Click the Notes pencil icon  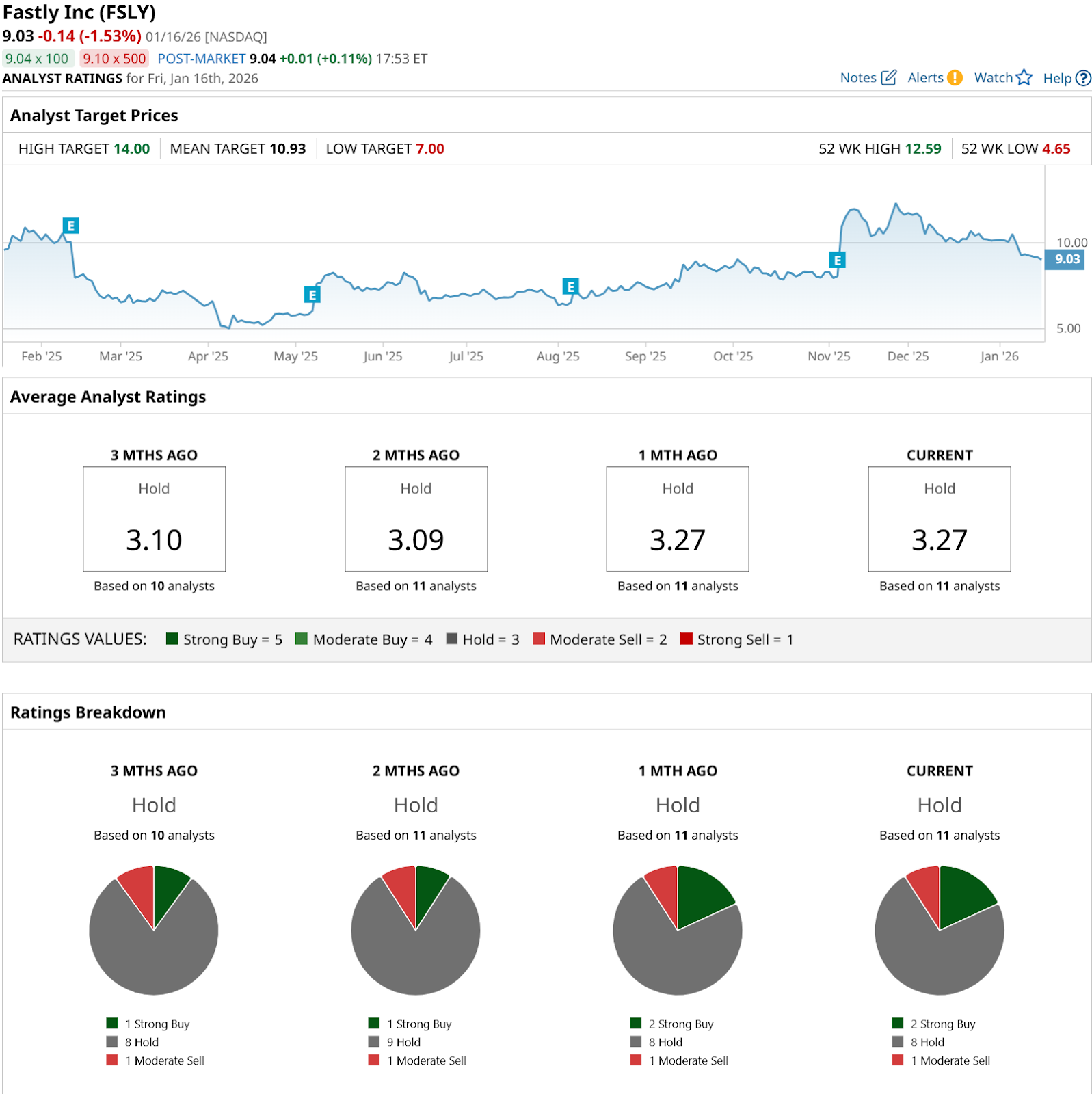tap(888, 77)
